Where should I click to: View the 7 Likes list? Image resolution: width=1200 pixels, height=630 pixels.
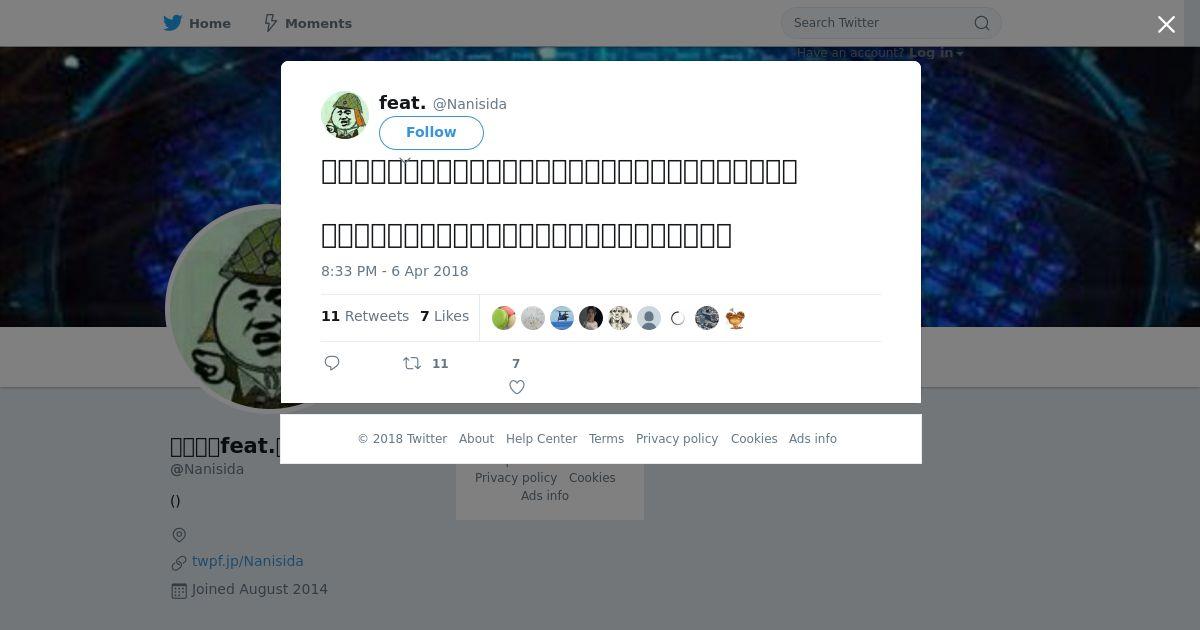pos(444,316)
